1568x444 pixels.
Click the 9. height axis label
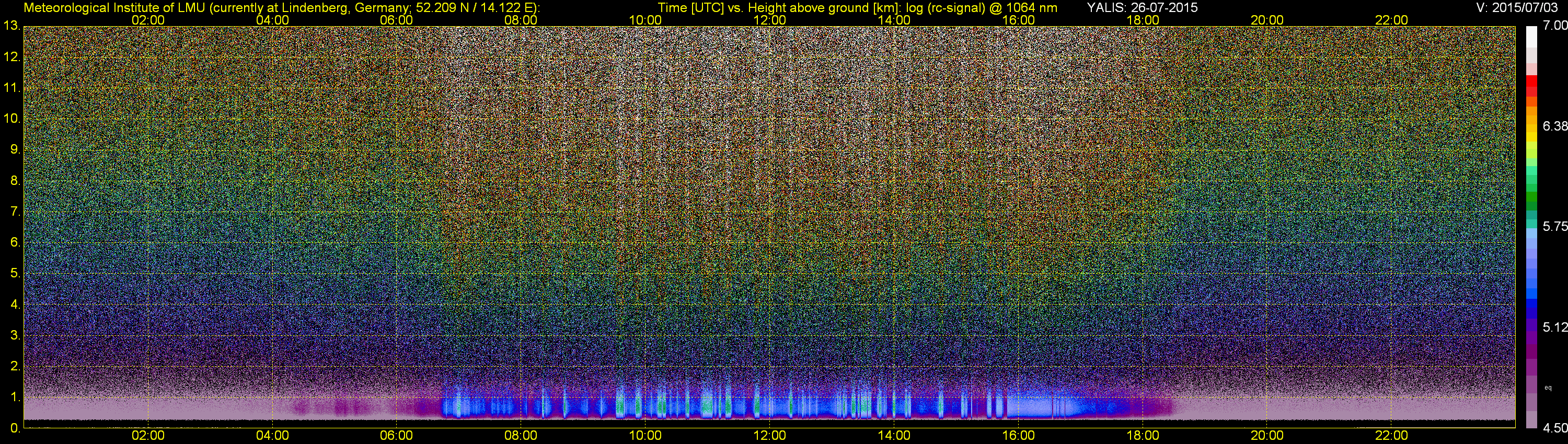click(x=15, y=149)
